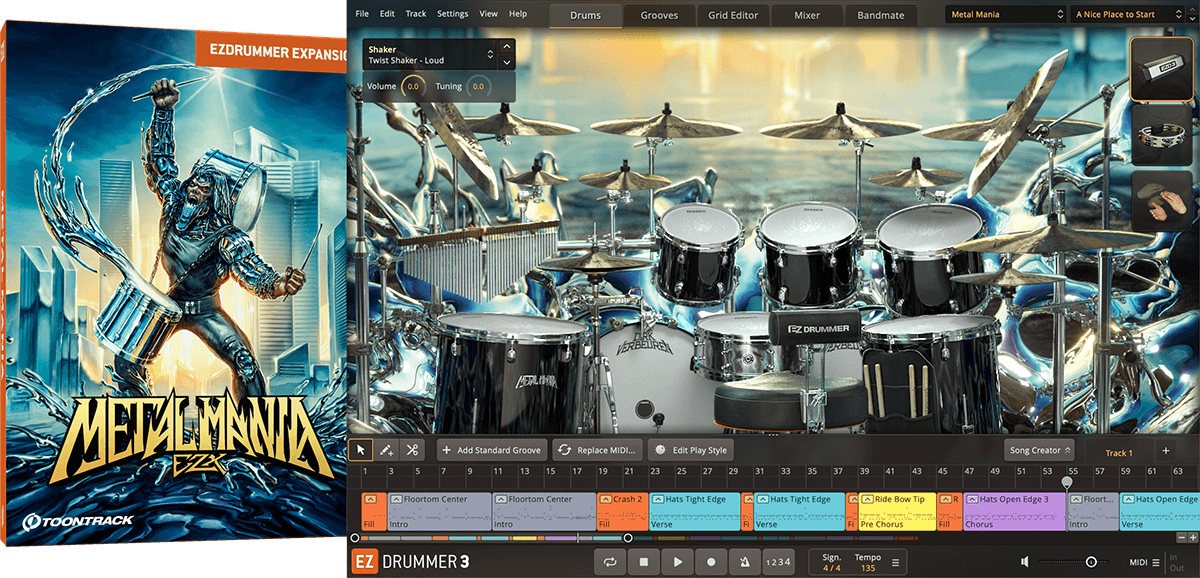Click the metronome icon
Screen dimensions: 1200x578
click(x=743, y=562)
